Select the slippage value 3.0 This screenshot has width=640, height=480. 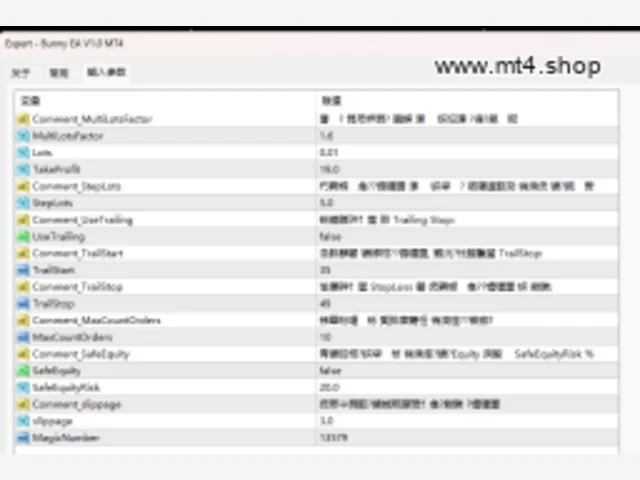(x=327, y=421)
